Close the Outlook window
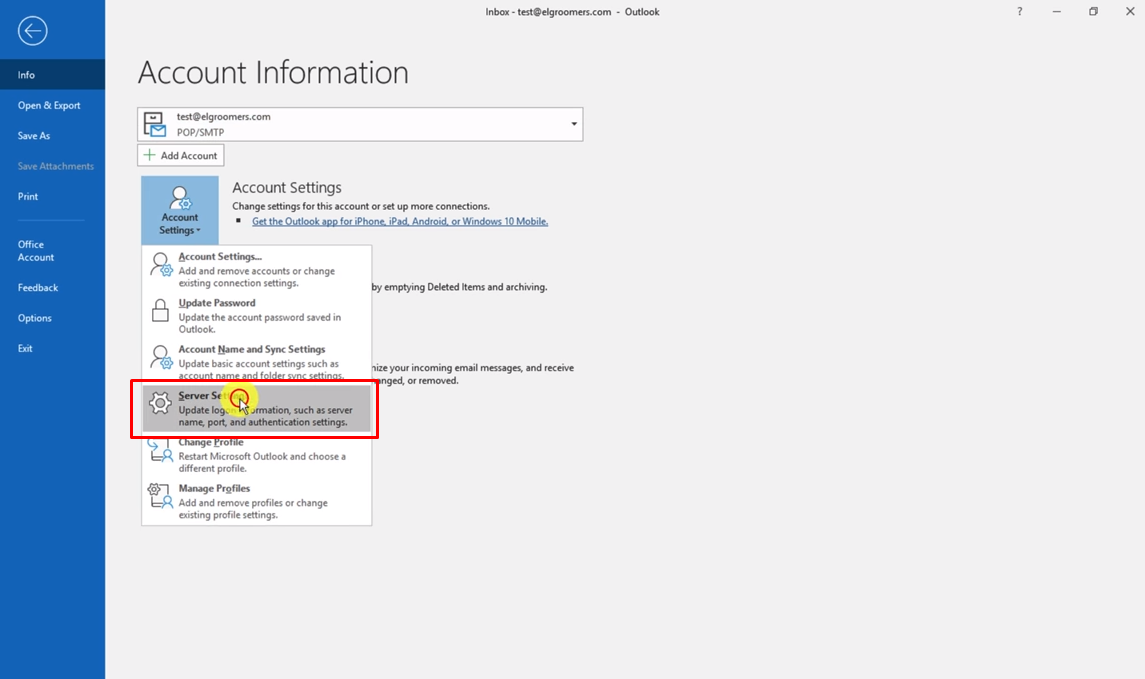This screenshot has width=1145, height=679. tap(1130, 12)
